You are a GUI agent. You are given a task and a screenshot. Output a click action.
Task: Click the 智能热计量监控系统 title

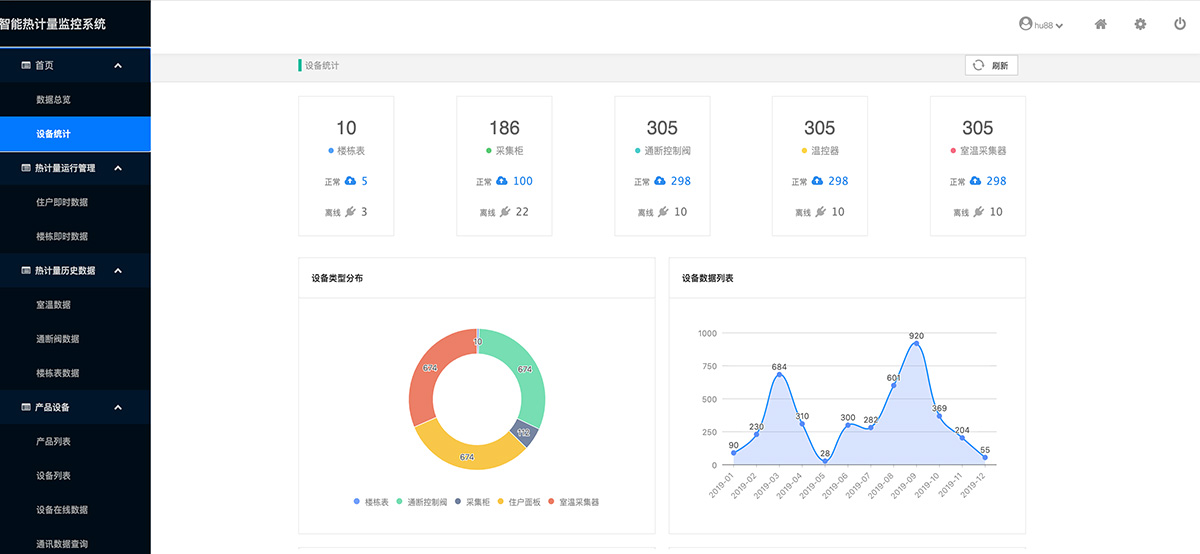pyautogui.click(x=52, y=23)
